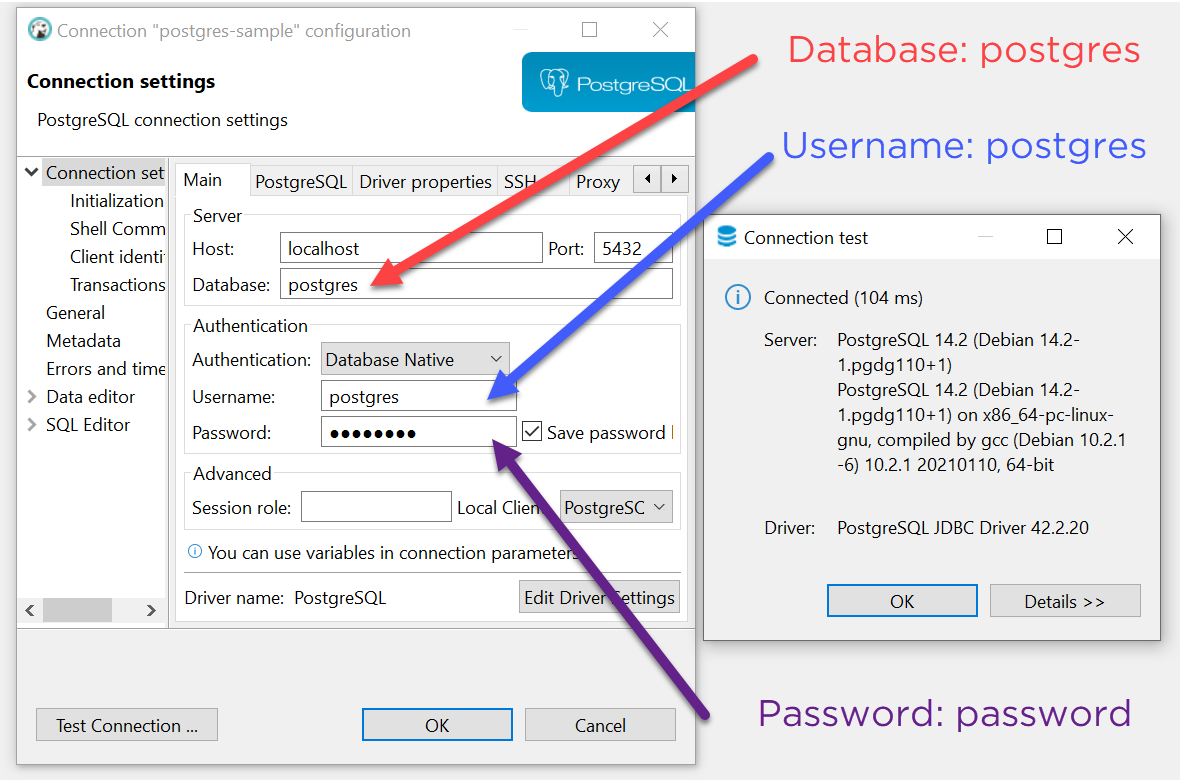Image resolution: width=1189 pixels, height=780 pixels.
Task: Click the Database input field
Action: tap(476, 284)
